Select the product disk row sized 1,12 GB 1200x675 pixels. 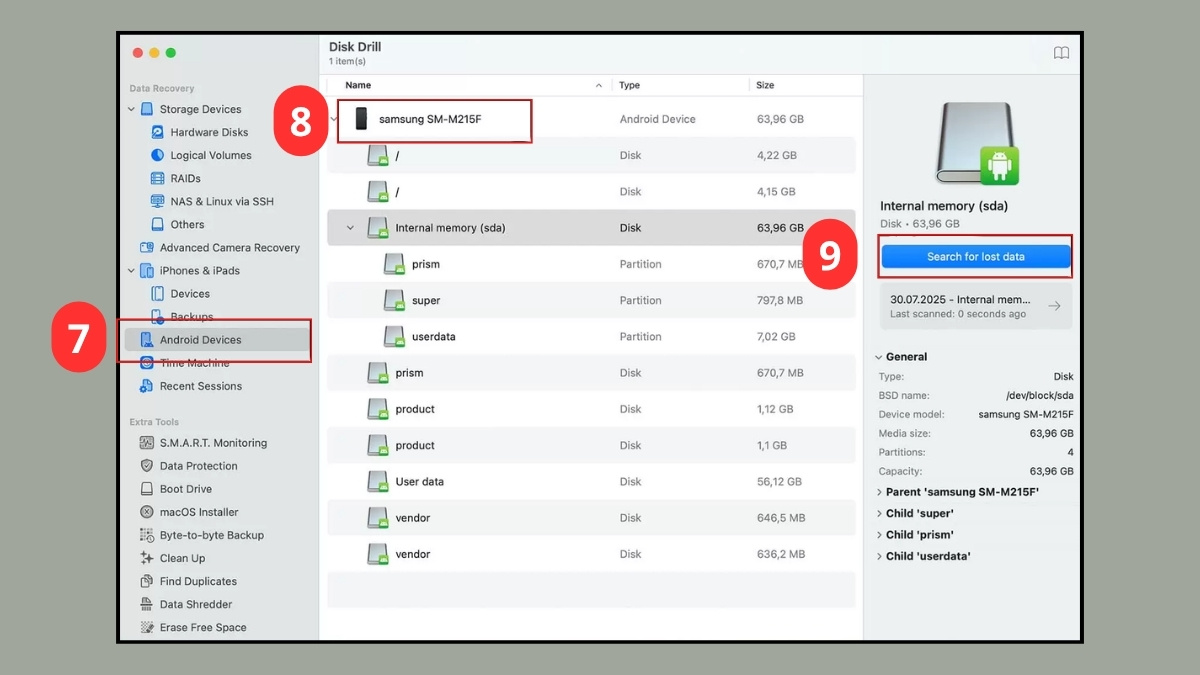point(591,409)
